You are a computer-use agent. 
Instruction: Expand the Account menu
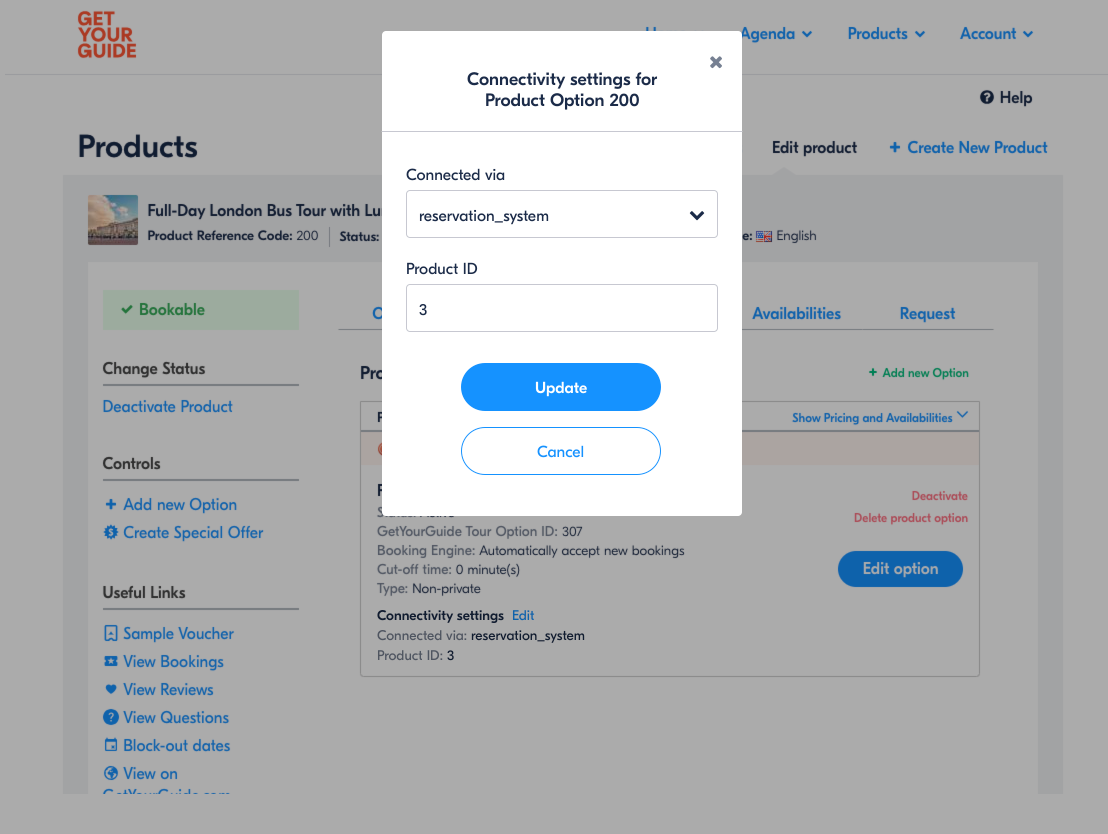click(x=996, y=34)
